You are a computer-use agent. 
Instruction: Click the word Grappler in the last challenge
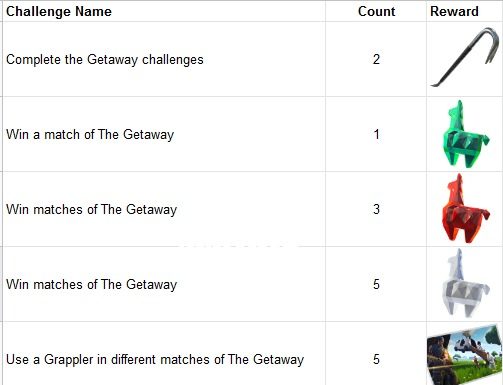(x=69, y=360)
